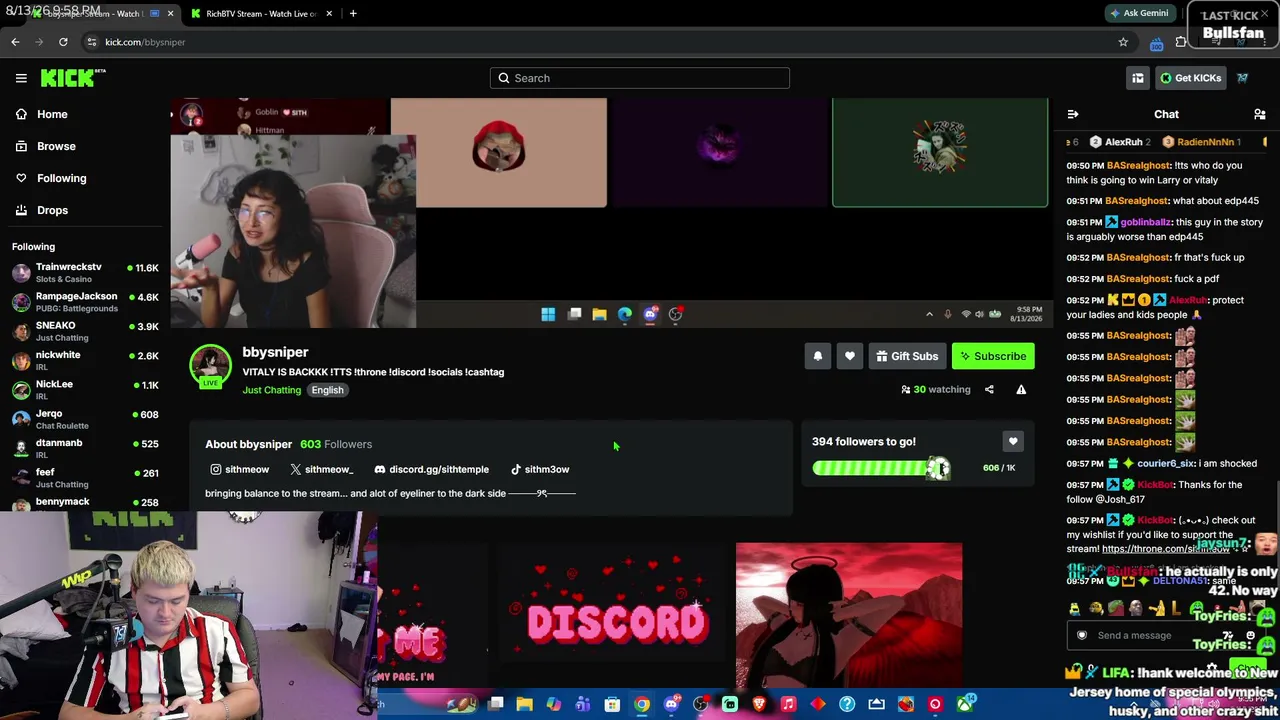This screenshot has height=720, width=1280.
Task: Open Microsoft Store from the taskbar
Action: (x=612, y=704)
